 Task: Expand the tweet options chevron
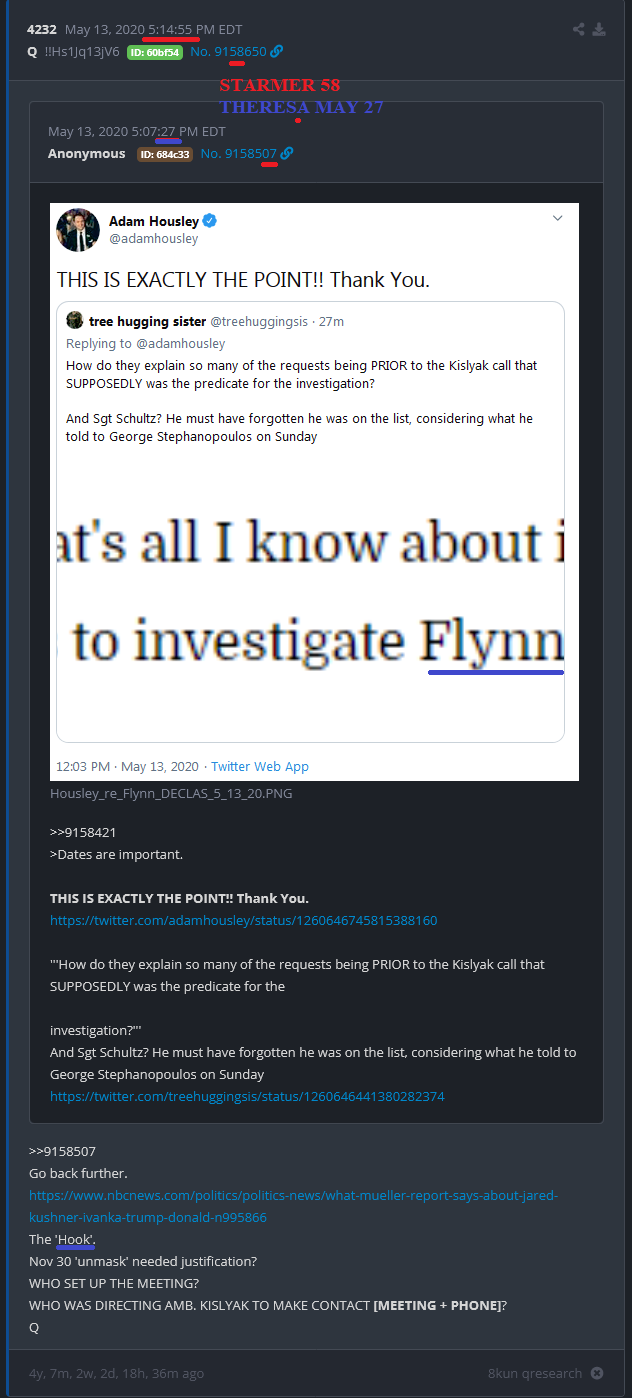[x=557, y=218]
